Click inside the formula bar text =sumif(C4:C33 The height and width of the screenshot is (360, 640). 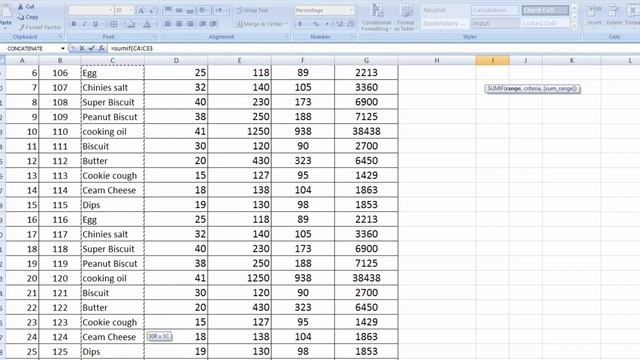[x=132, y=48]
